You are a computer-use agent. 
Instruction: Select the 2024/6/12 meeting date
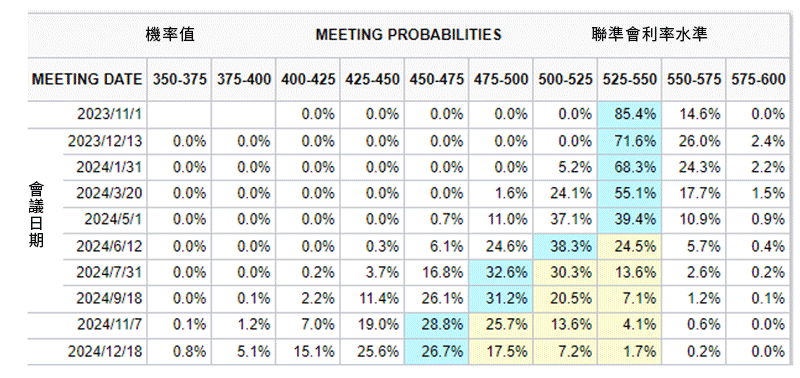coord(109,246)
